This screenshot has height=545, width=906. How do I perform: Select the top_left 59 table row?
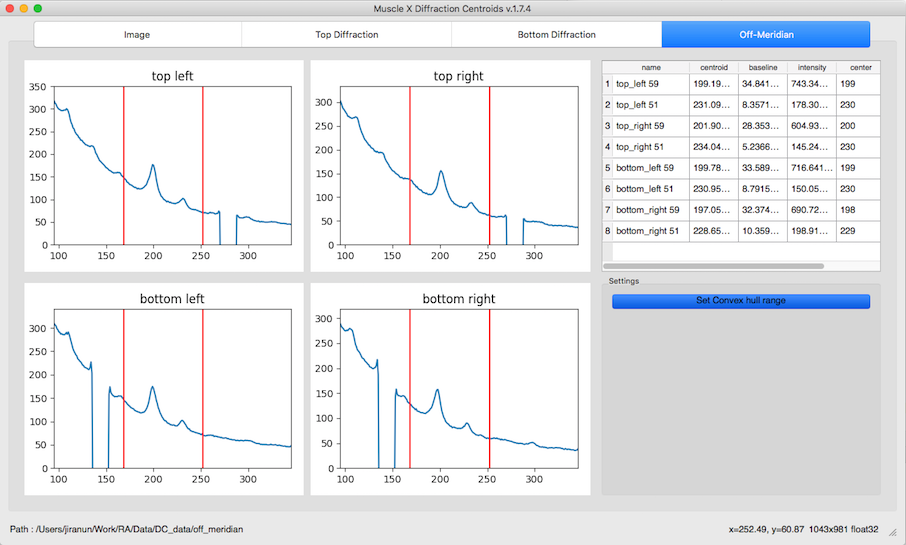(x=741, y=84)
